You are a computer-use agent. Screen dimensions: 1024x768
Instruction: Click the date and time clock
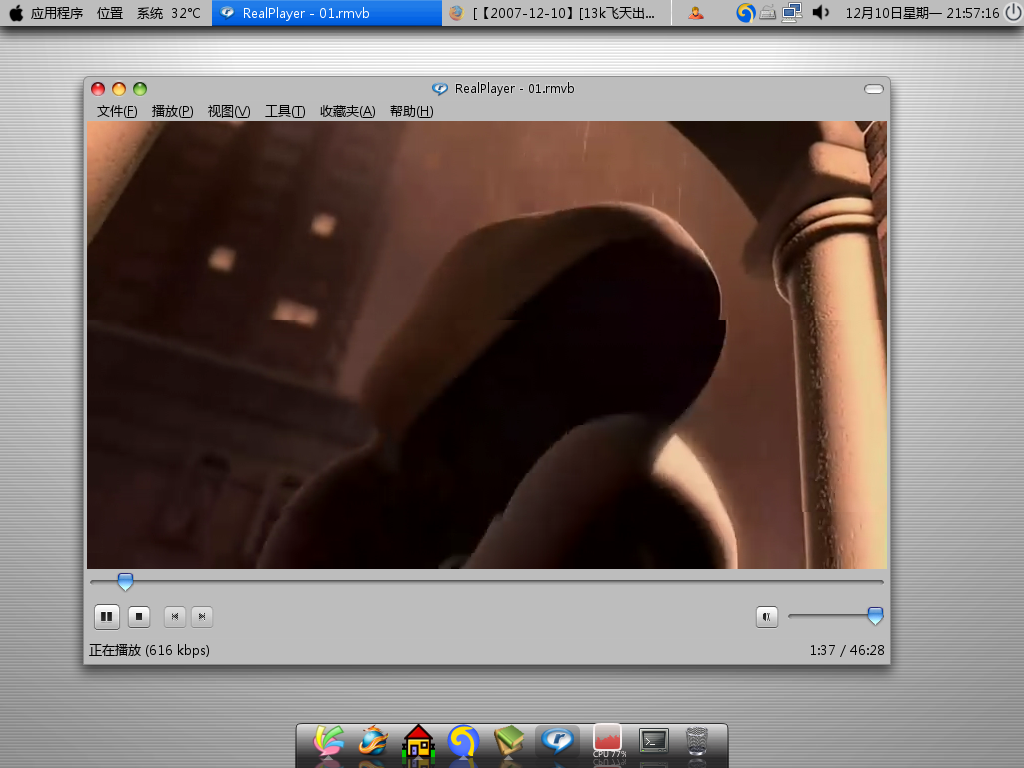click(922, 13)
